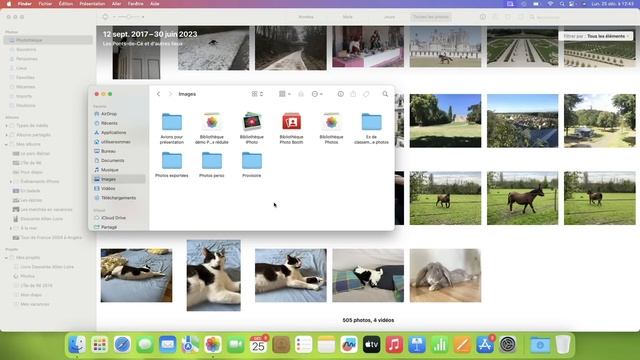Open the Finder action (ellipsis) menu
The height and width of the screenshot is (360, 640).
317,94
